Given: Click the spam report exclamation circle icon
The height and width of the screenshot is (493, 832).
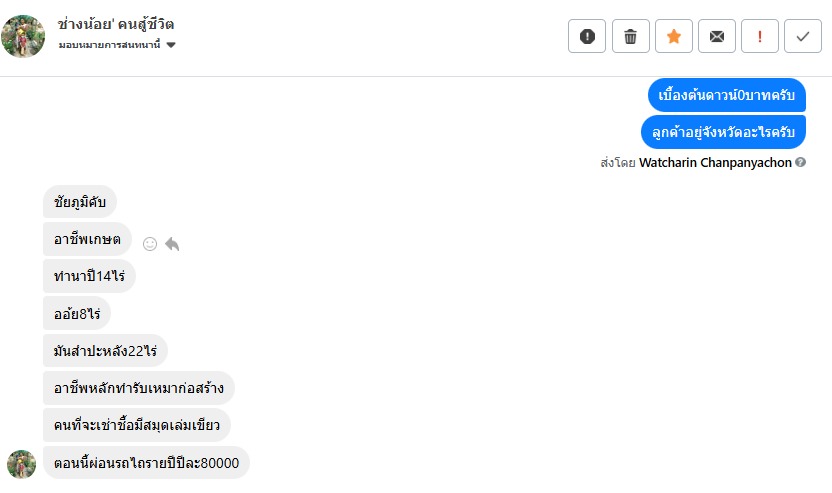Looking at the screenshot, I should point(587,36).
